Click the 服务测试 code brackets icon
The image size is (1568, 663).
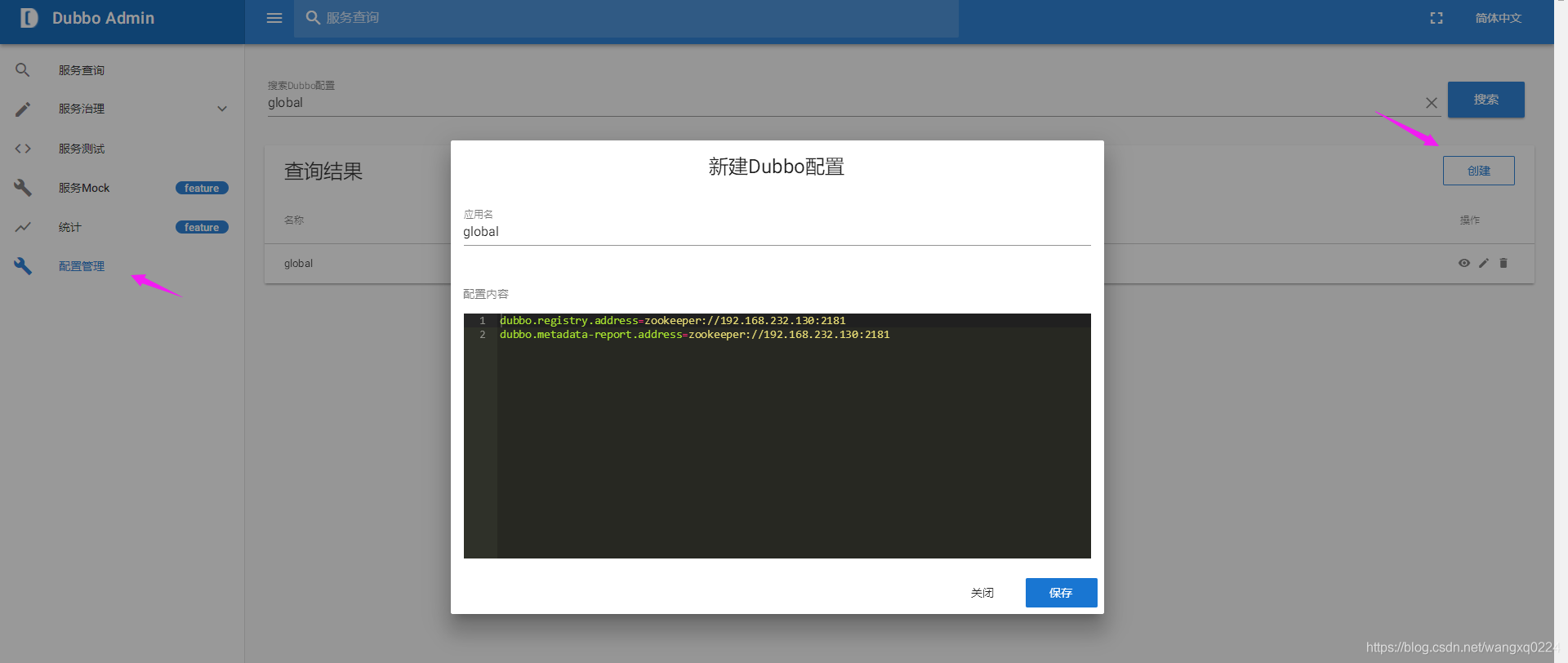[x=23, y=149]
